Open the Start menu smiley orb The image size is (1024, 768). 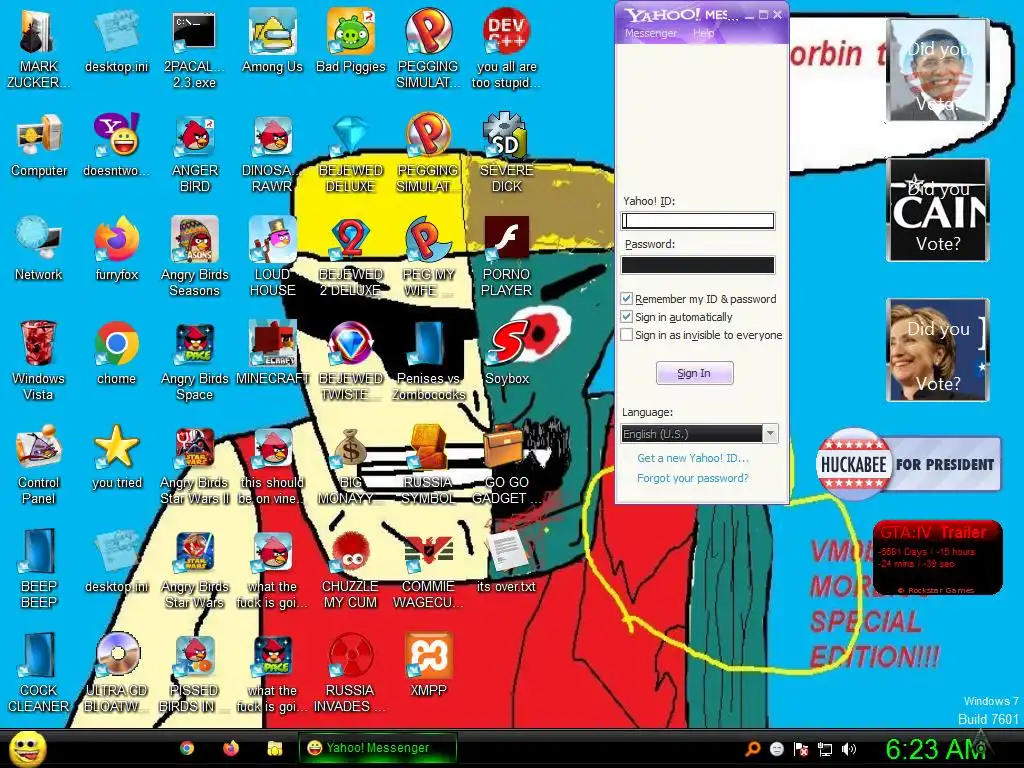27,749
